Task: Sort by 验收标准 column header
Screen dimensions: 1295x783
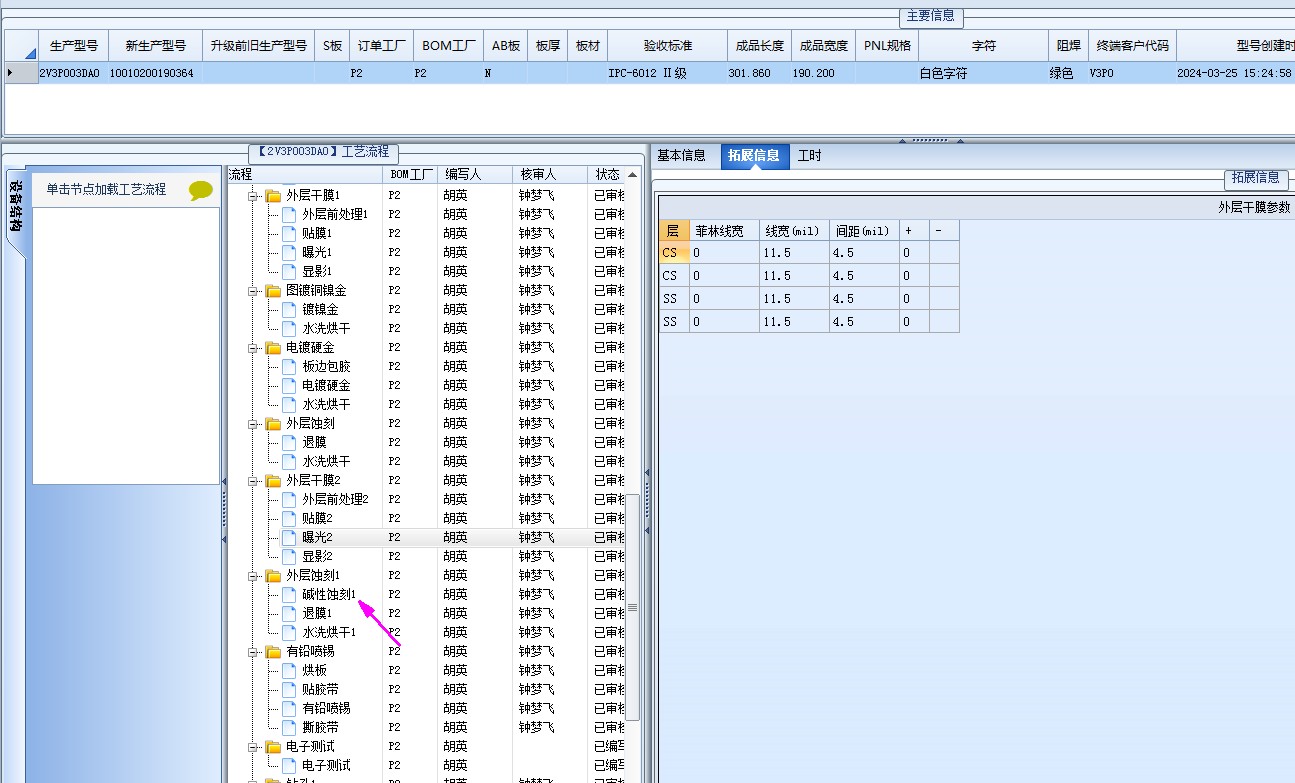Action: point(668,46)
